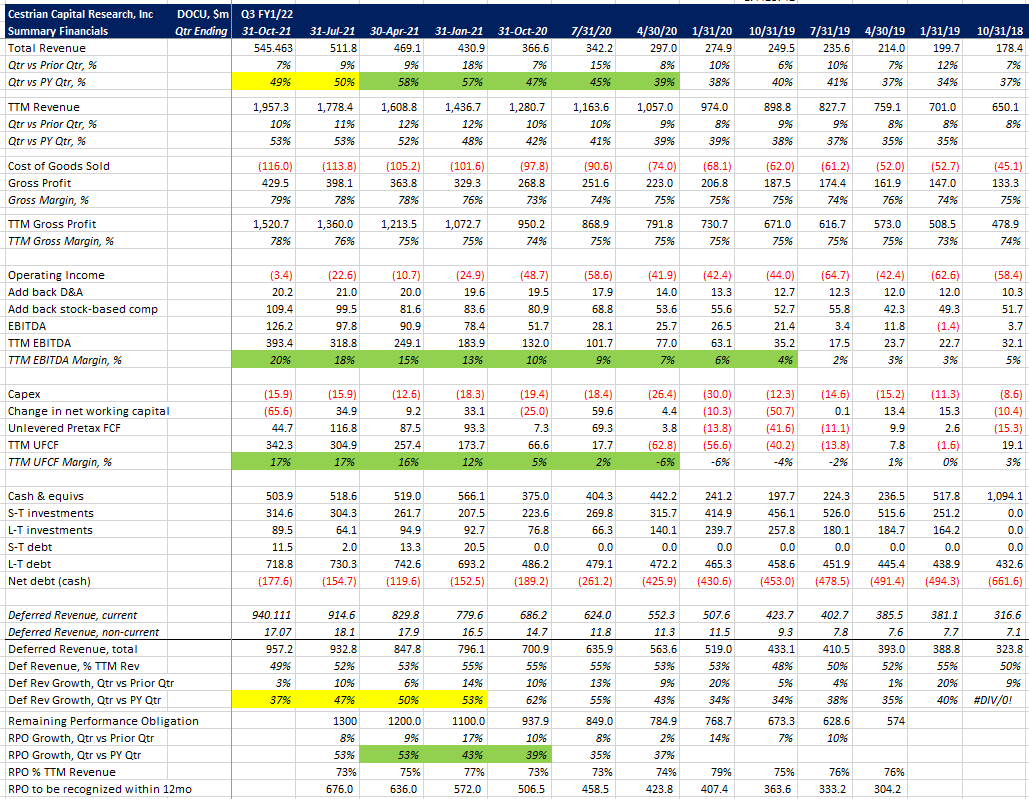Select the green 58% growth cell
Image resolution: width=1029 pixels, height=799 pixels.
391,82
